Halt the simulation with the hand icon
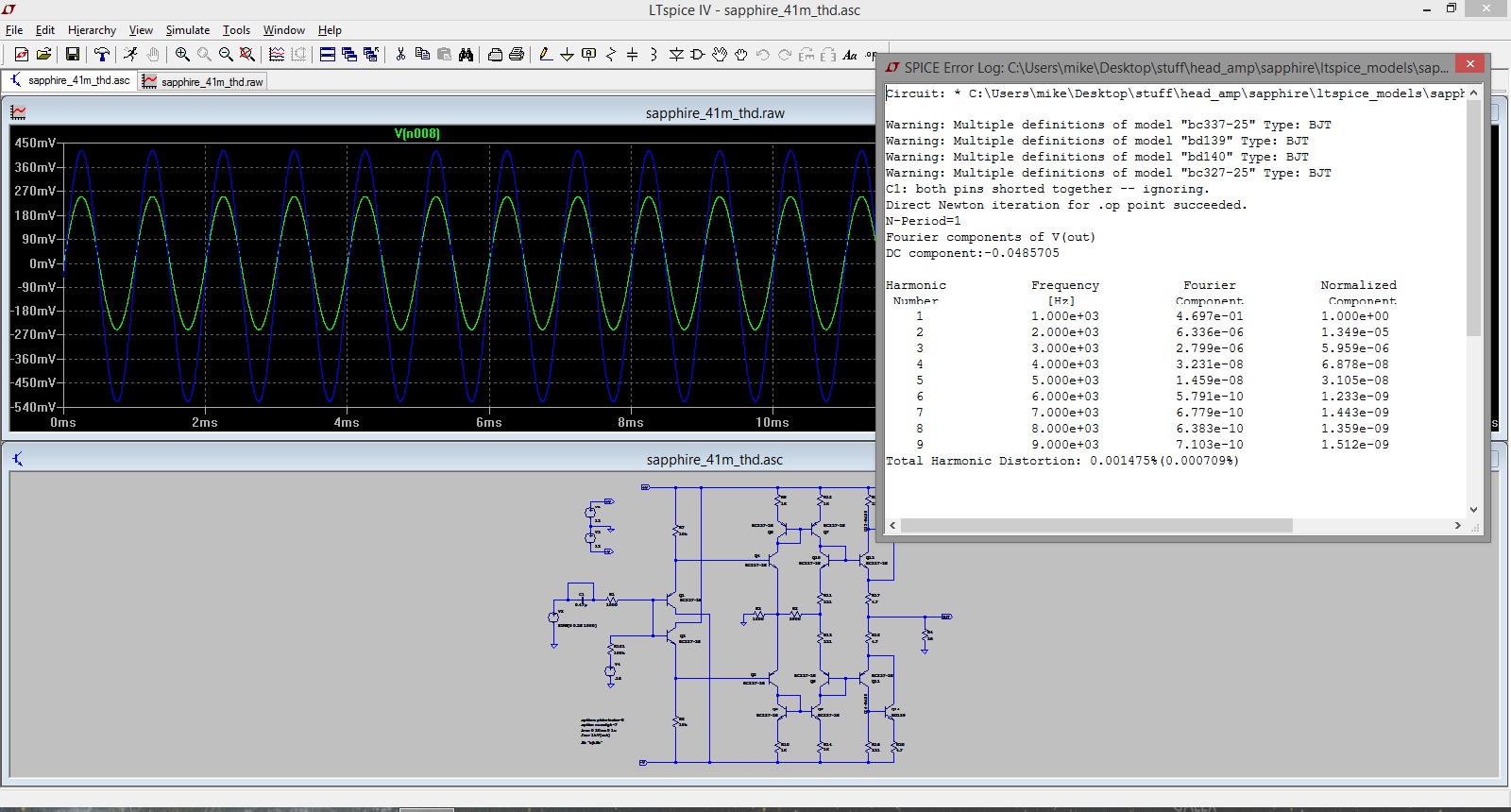The width and height of the screenshot is (1511, 812). [x=153, y=55]
